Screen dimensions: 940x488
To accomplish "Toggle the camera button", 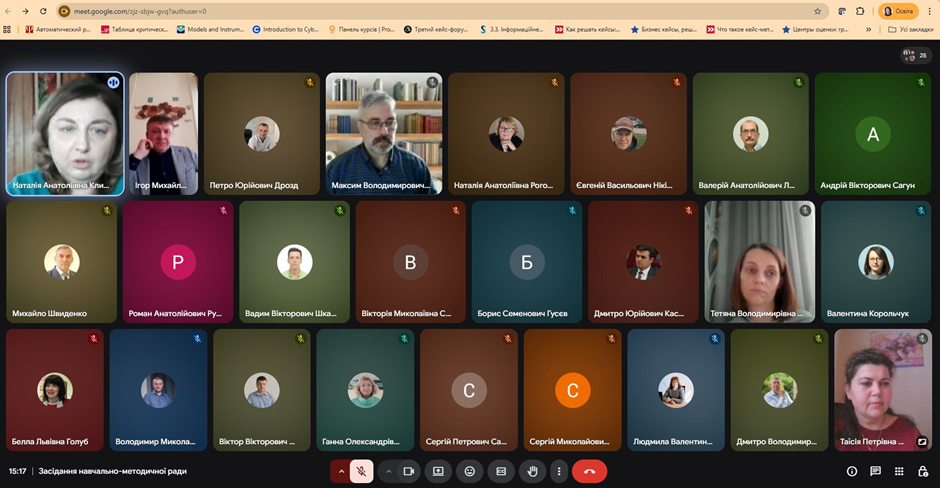I will (x=409, y=472).
